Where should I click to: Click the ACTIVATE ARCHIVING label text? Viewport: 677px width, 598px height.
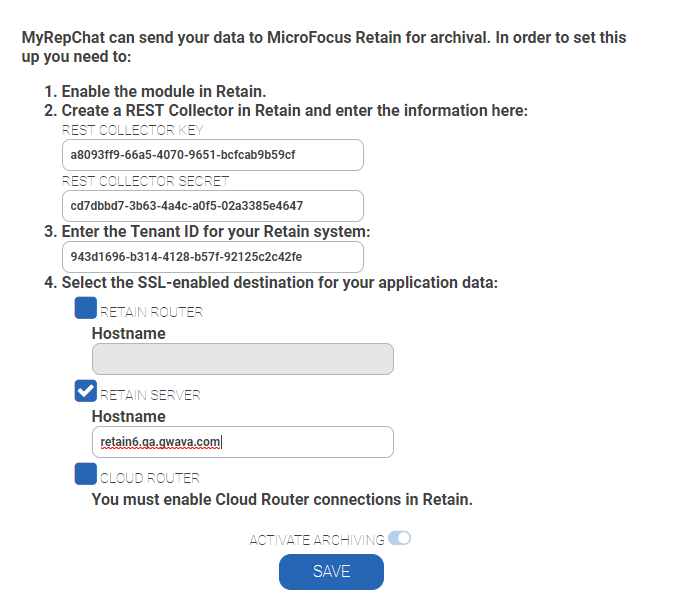click(x=316, y=540)
